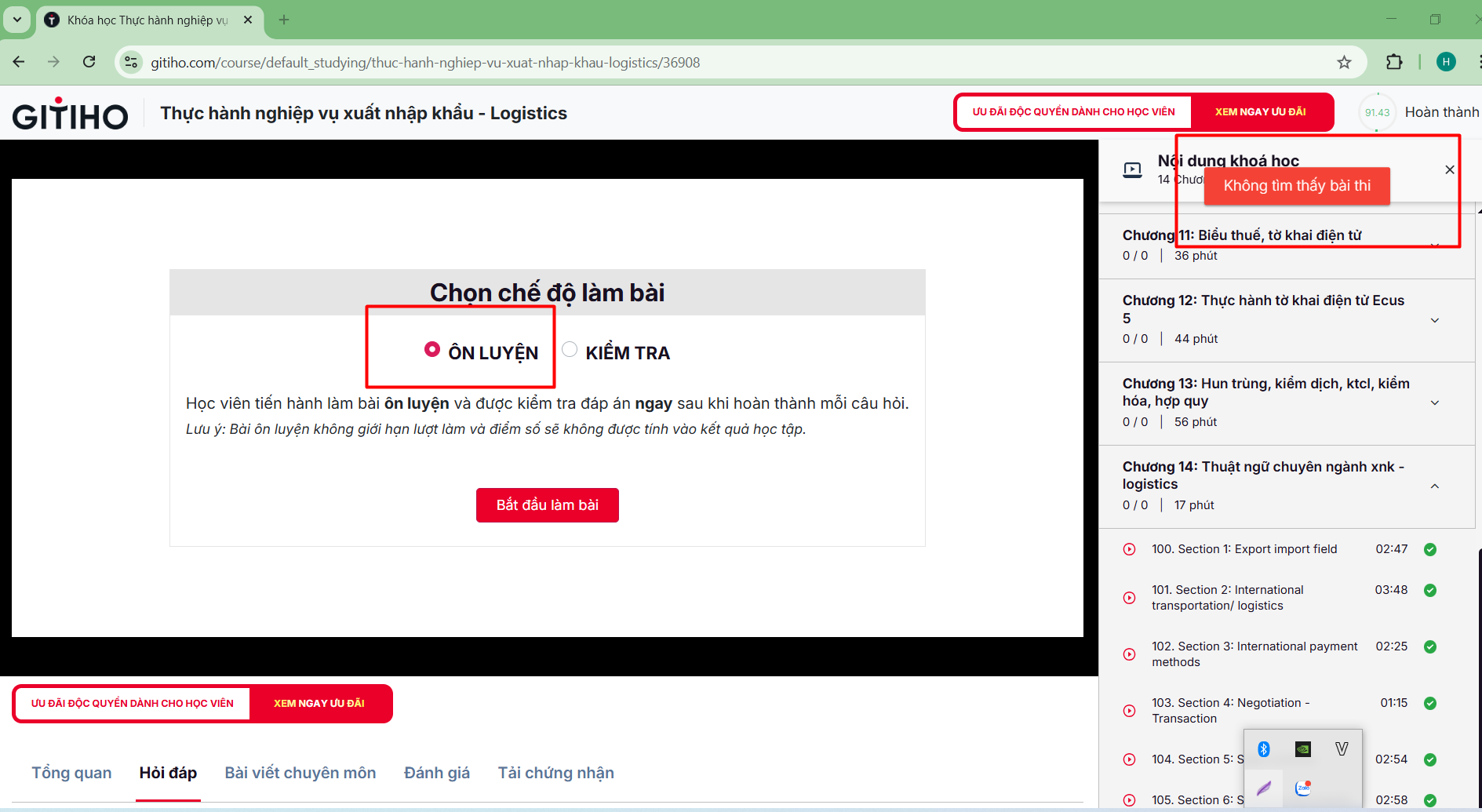
Task: Click the 02:47 duration text
Action: pyautogui.click(x=1392, y=549)
